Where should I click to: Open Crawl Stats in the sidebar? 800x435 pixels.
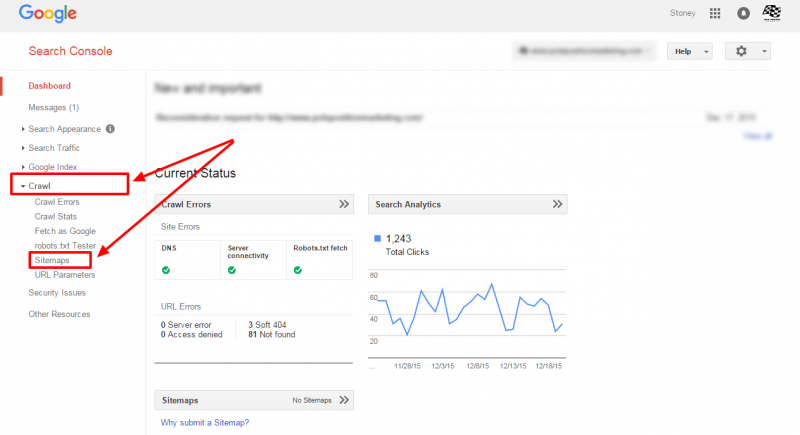pos(56,217)
